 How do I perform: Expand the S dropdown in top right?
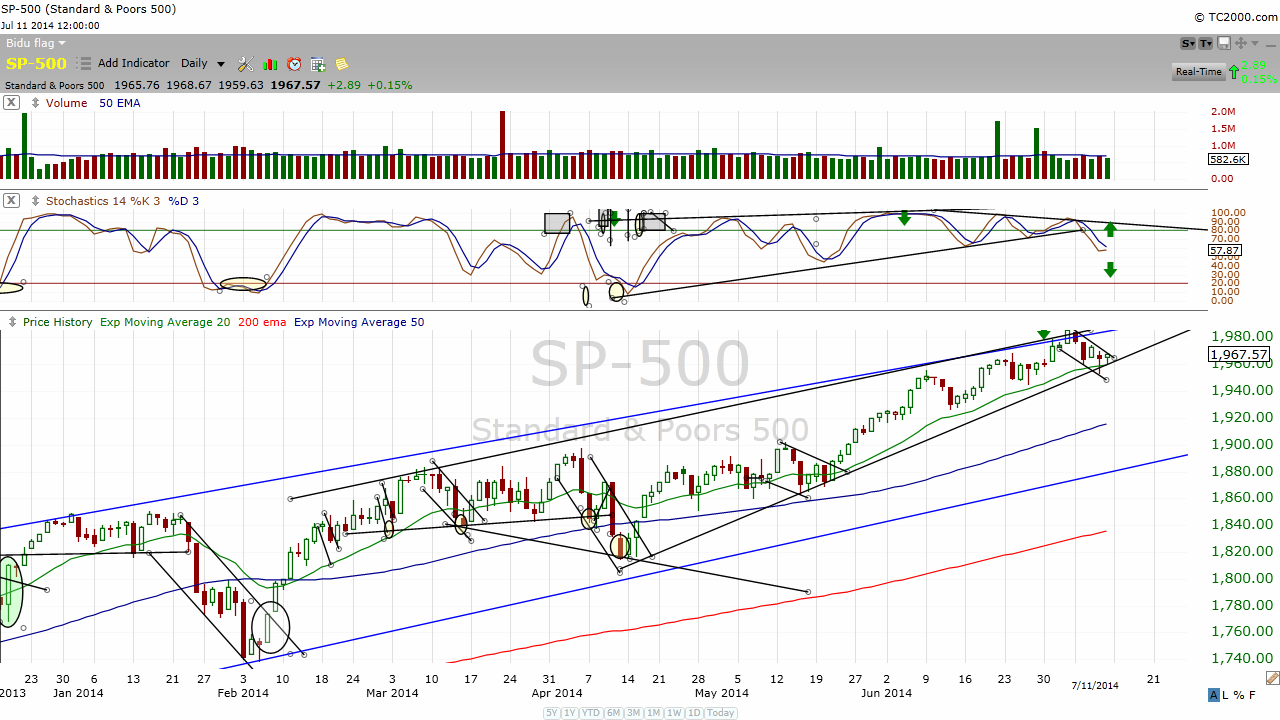(1188, 43)
